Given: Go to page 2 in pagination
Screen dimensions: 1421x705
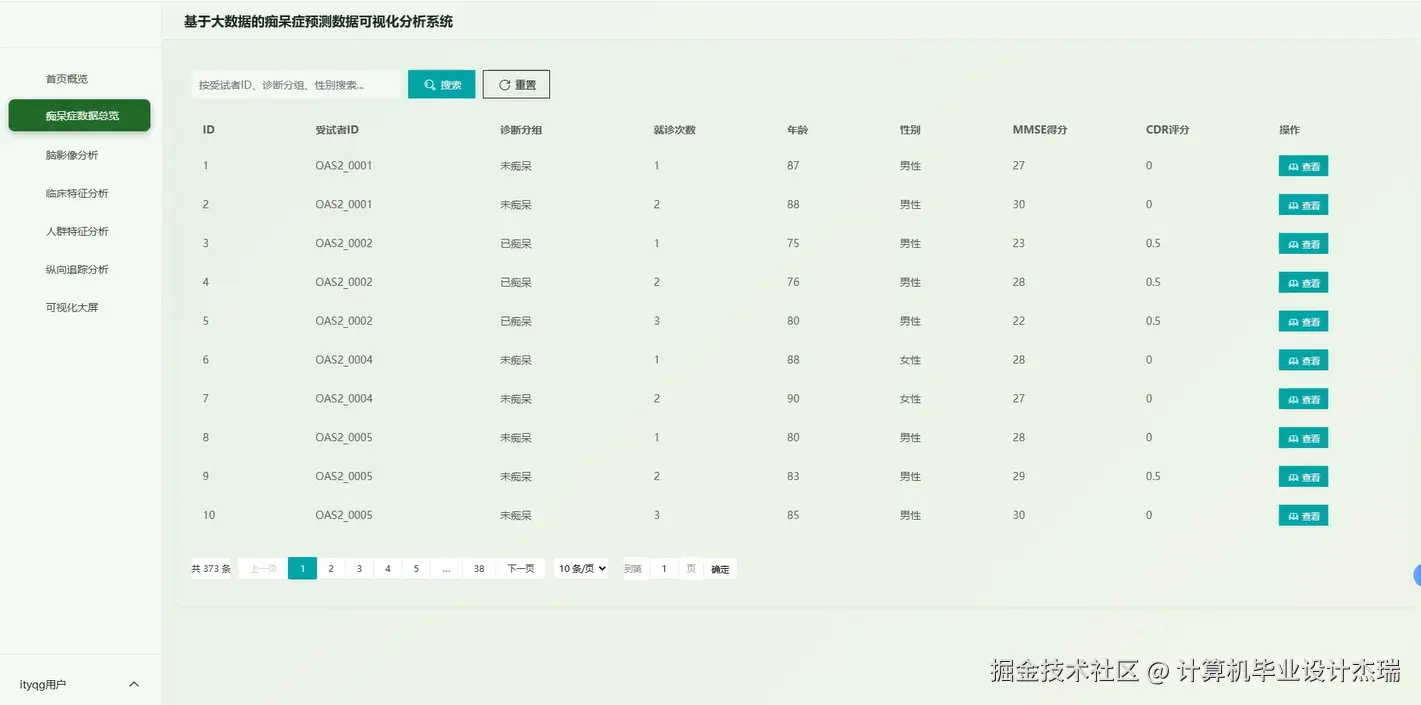Looking at the screenshot, I should click(x=331, y=569).
